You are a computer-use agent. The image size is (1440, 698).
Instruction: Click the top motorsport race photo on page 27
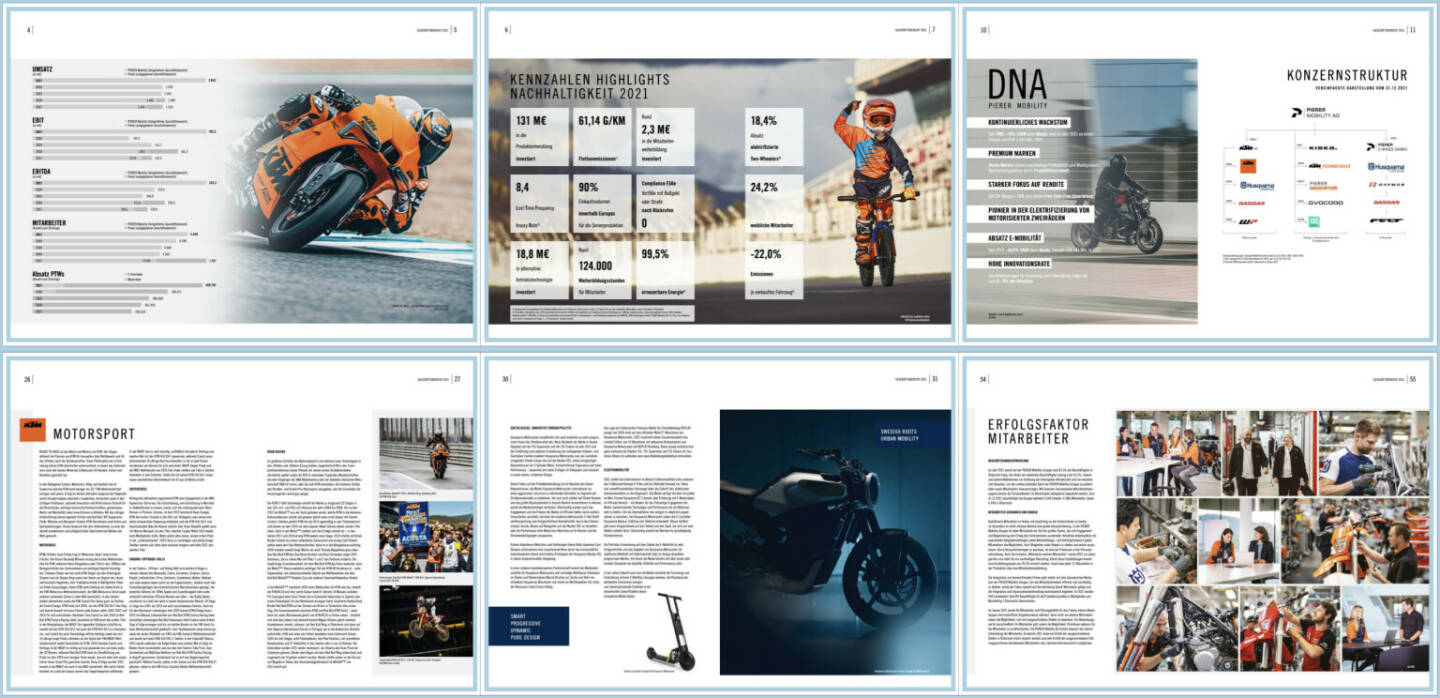pyautogui.click(x=425, y=455)
